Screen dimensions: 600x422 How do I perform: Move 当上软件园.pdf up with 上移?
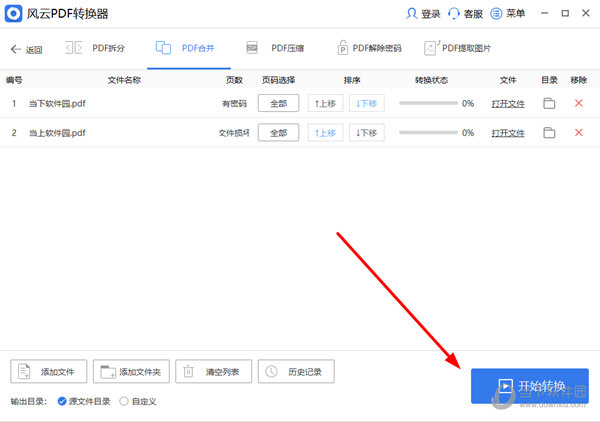pyautogui.click(x=325, y=133)
